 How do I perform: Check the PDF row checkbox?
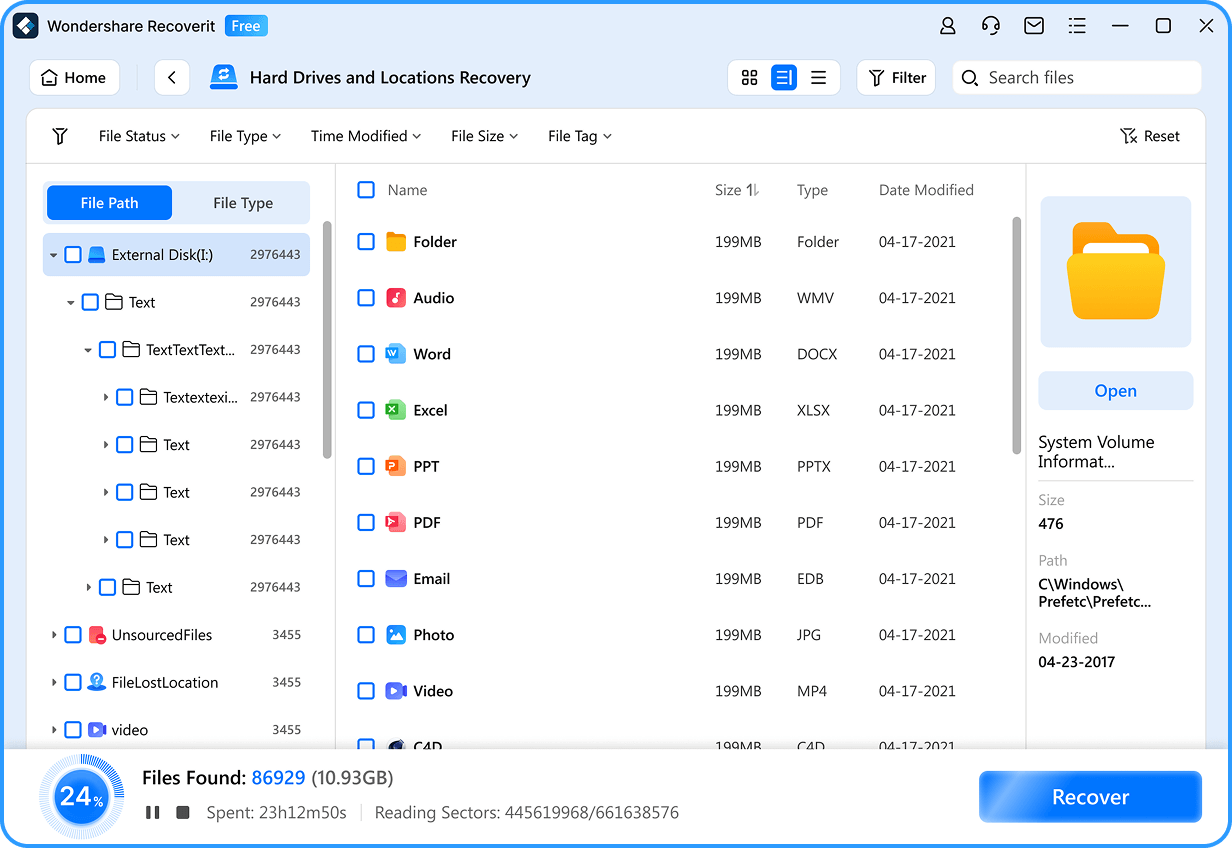pos(366,522)
